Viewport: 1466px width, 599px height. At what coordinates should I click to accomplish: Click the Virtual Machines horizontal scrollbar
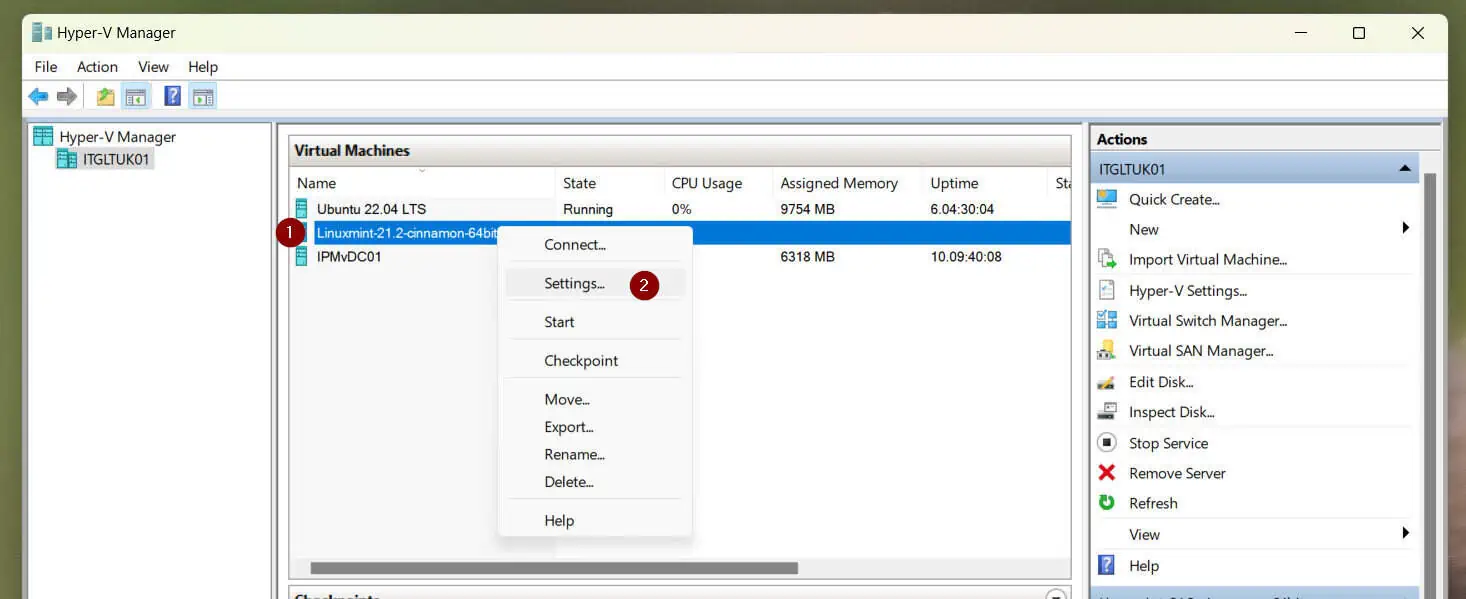(554, 568)
